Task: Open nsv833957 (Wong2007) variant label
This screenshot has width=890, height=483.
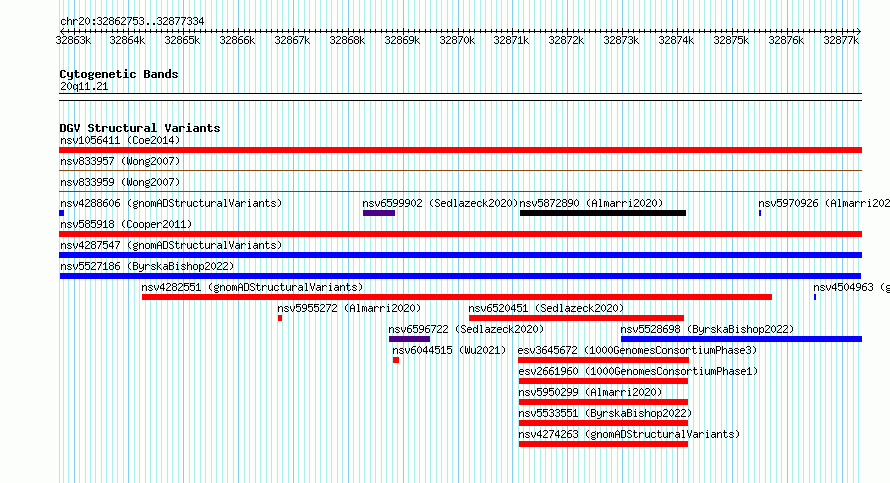Action: (120, 161)
